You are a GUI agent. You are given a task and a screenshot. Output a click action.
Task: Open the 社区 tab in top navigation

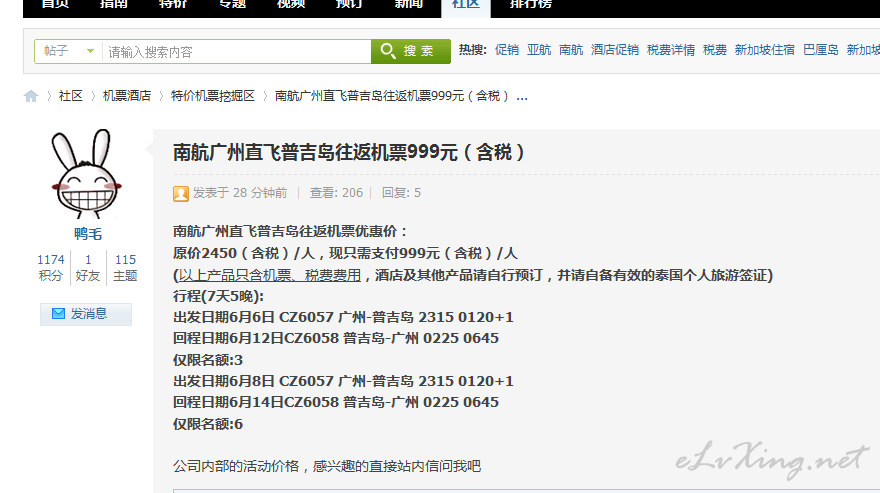465,5
